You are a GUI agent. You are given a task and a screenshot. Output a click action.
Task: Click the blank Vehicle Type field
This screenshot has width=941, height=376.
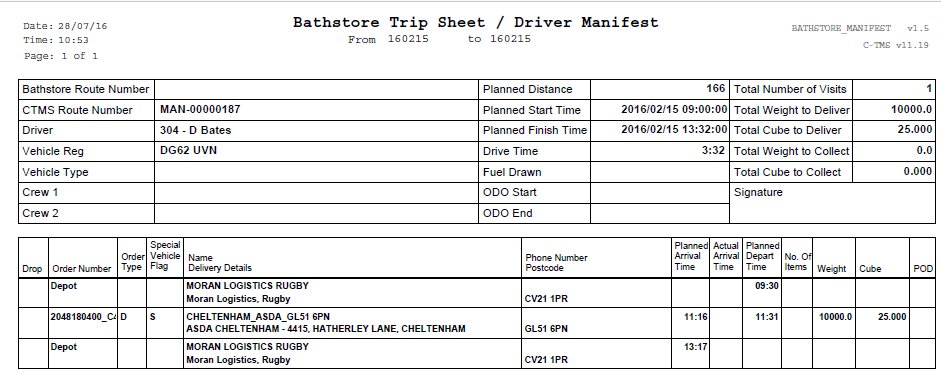click(316, 172)
